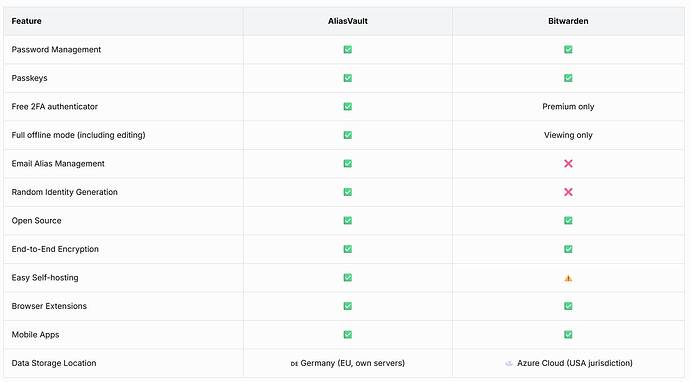Click AliasVault's Passkeys checkmark icon
Image resolution: width=690 pixels, height=382 pixels.
(348, 78)
